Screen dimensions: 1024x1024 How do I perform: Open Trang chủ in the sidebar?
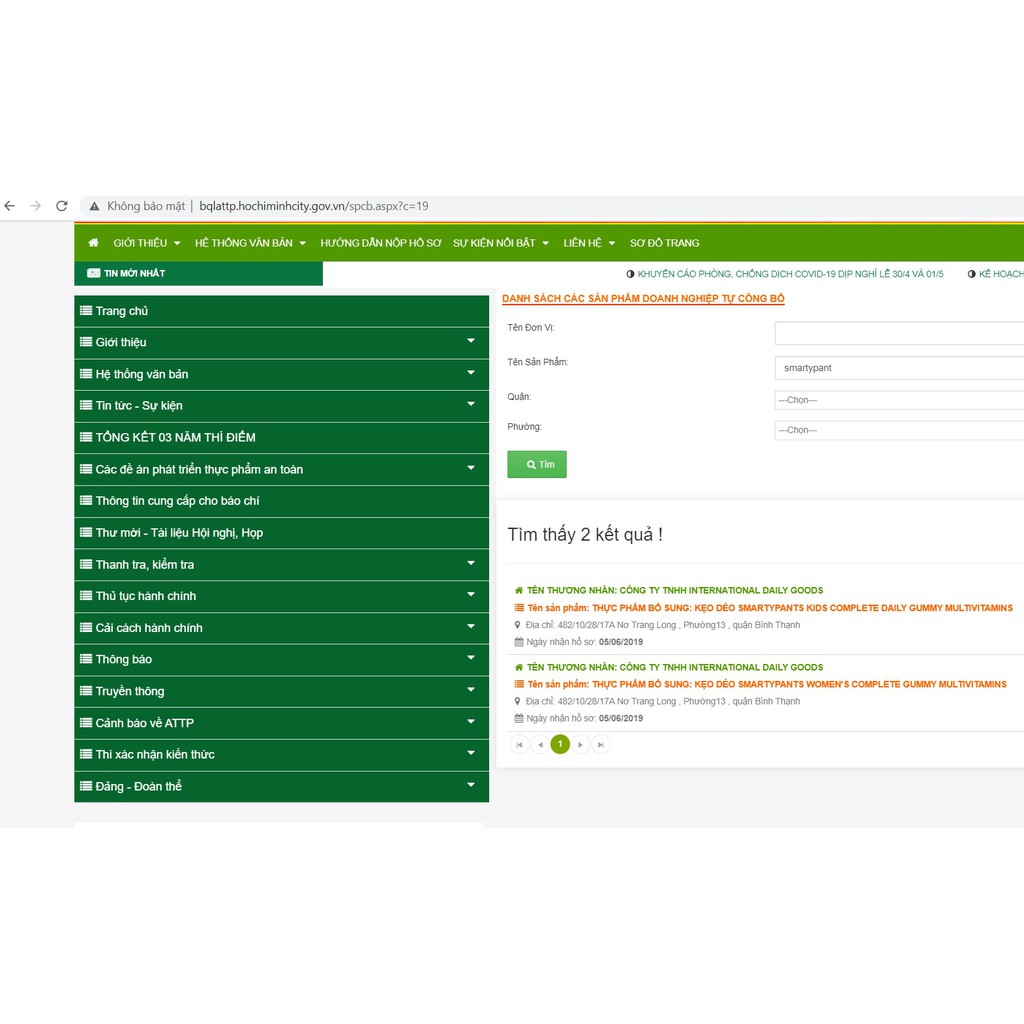[122, 311]
